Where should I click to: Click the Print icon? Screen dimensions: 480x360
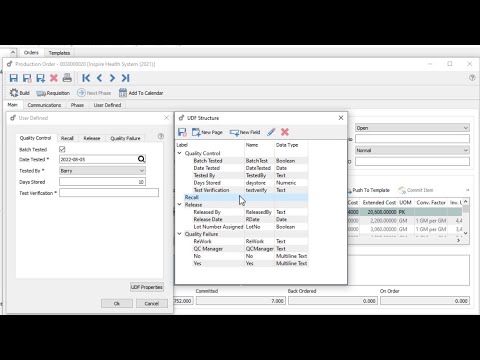(x=67, y=78)
